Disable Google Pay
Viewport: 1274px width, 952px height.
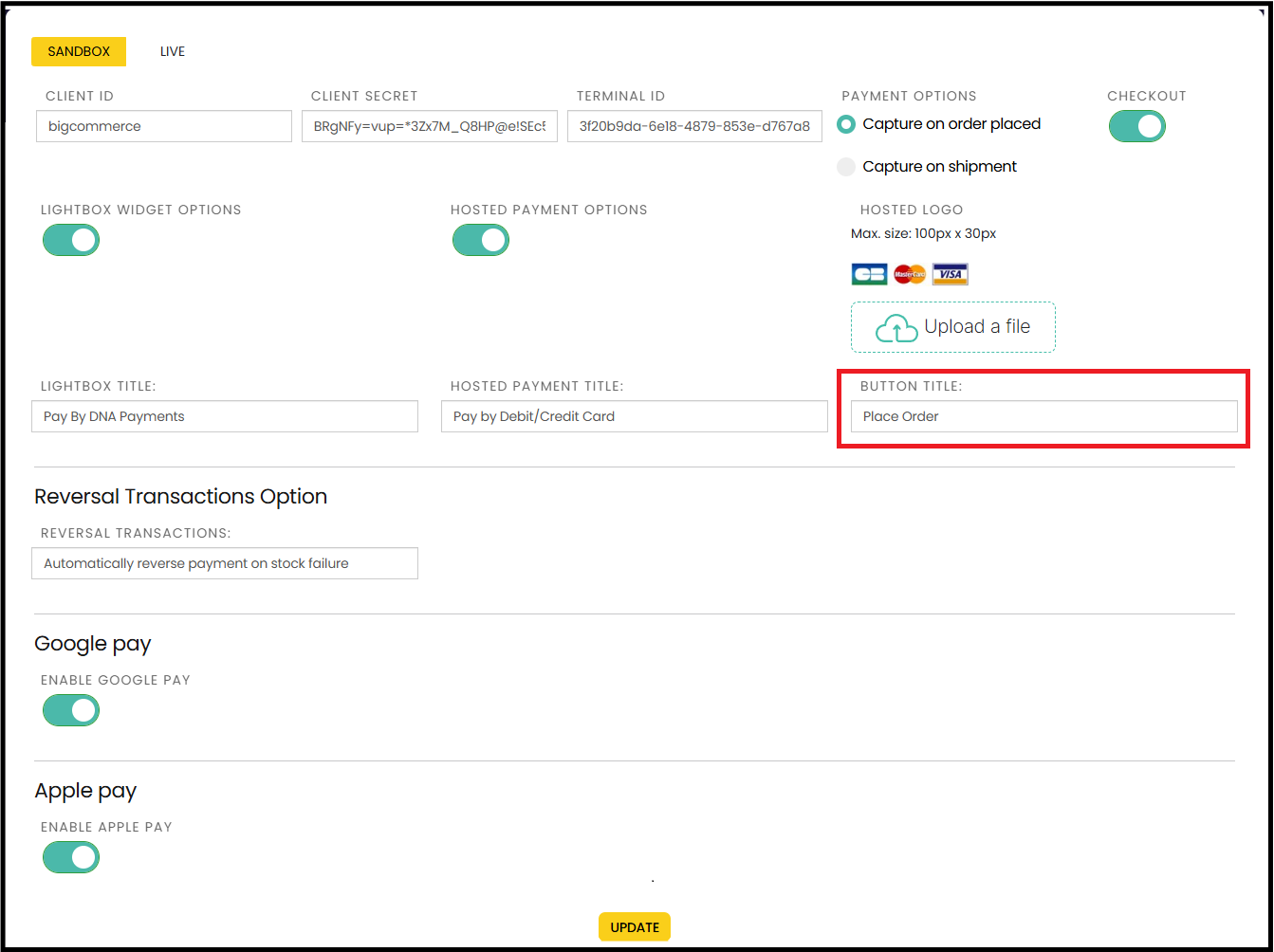click(70, 710)
